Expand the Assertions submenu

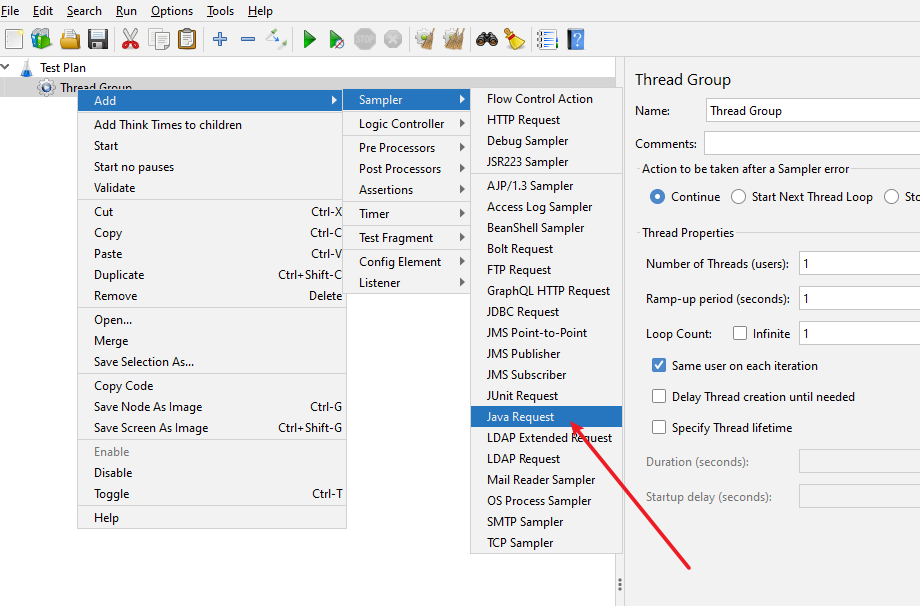386,190
